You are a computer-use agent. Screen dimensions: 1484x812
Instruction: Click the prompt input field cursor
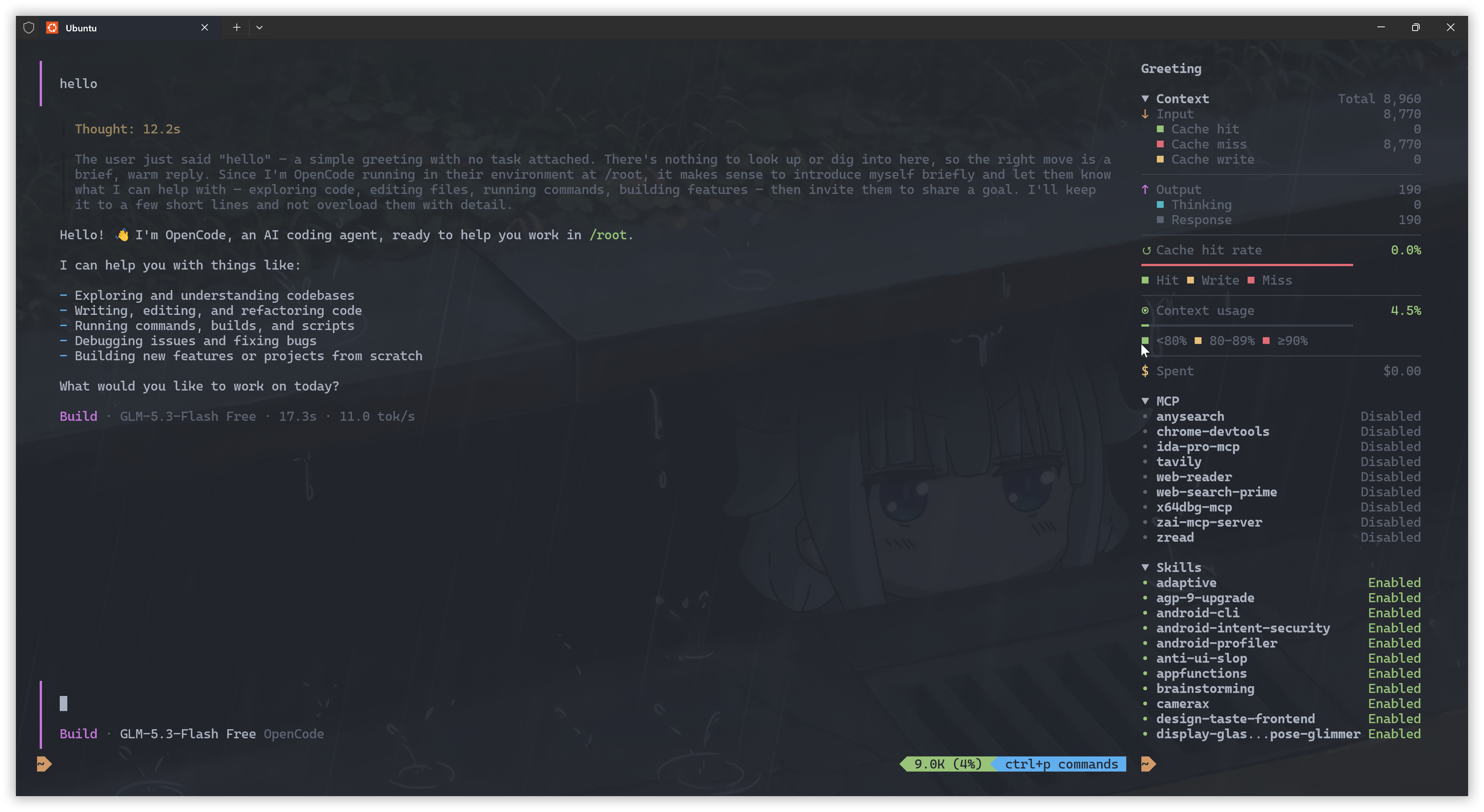[x=64, y=703]
